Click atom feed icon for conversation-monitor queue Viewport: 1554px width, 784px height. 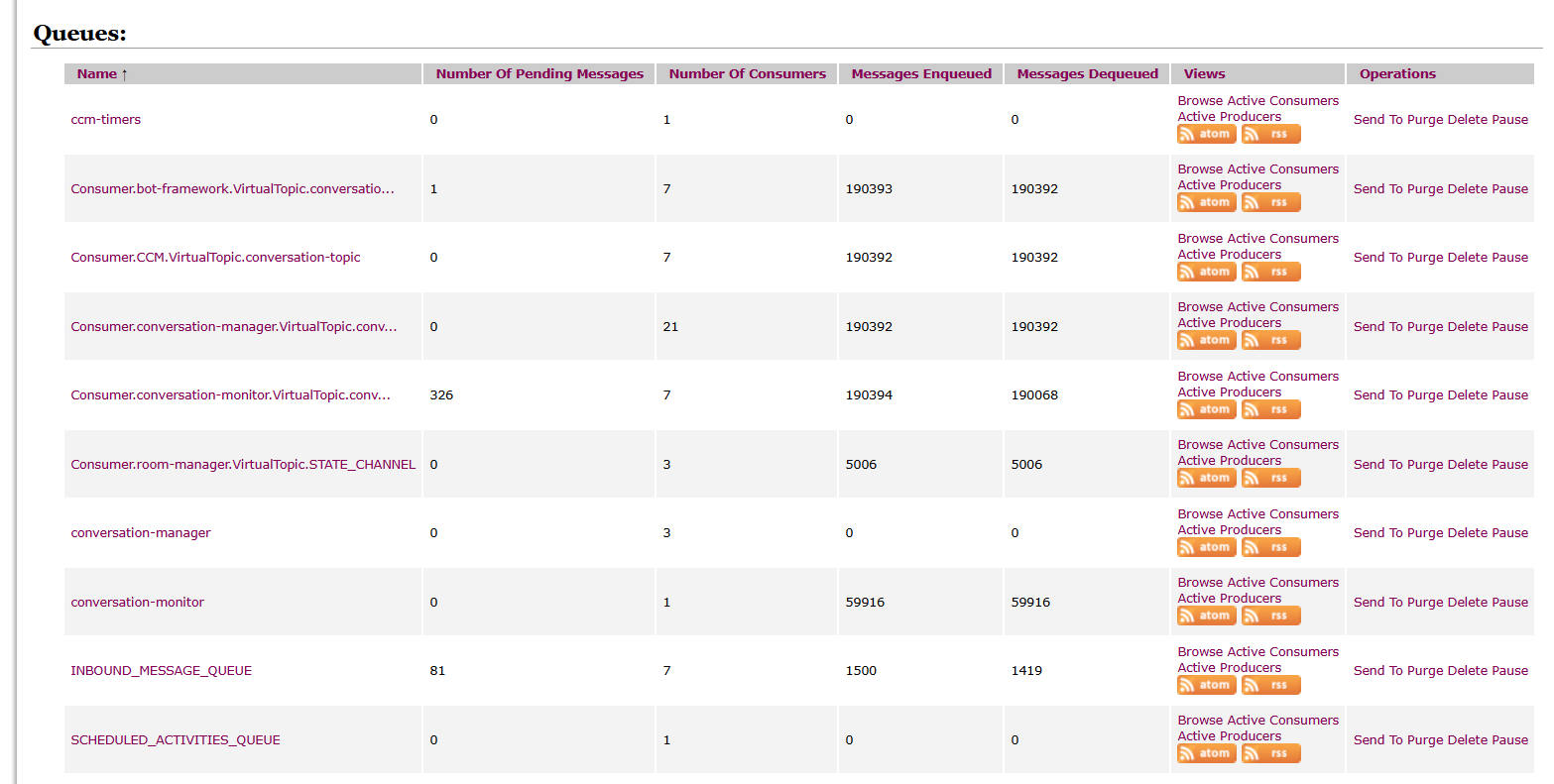[1206, 616]
